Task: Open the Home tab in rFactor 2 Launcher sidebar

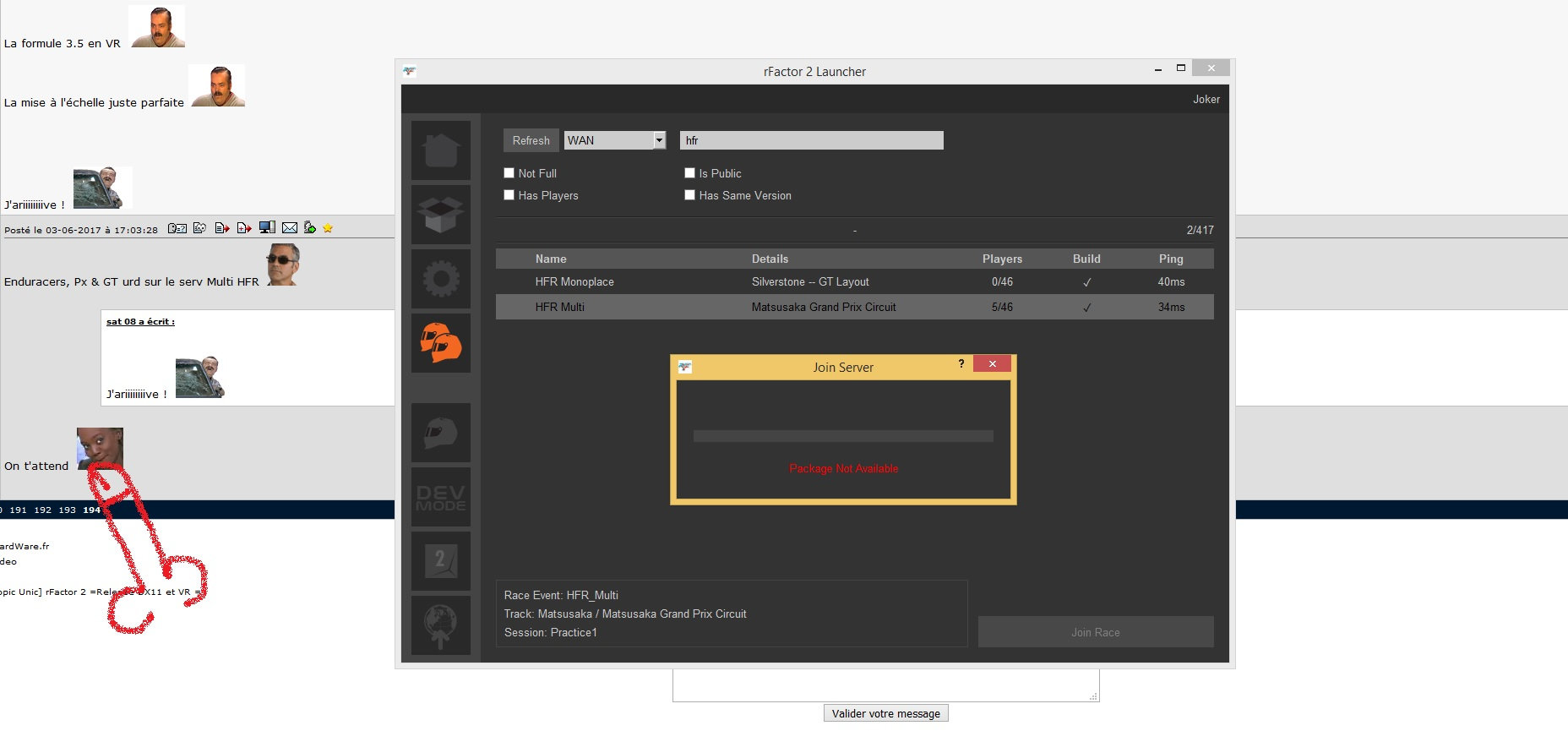Action: 441,150
